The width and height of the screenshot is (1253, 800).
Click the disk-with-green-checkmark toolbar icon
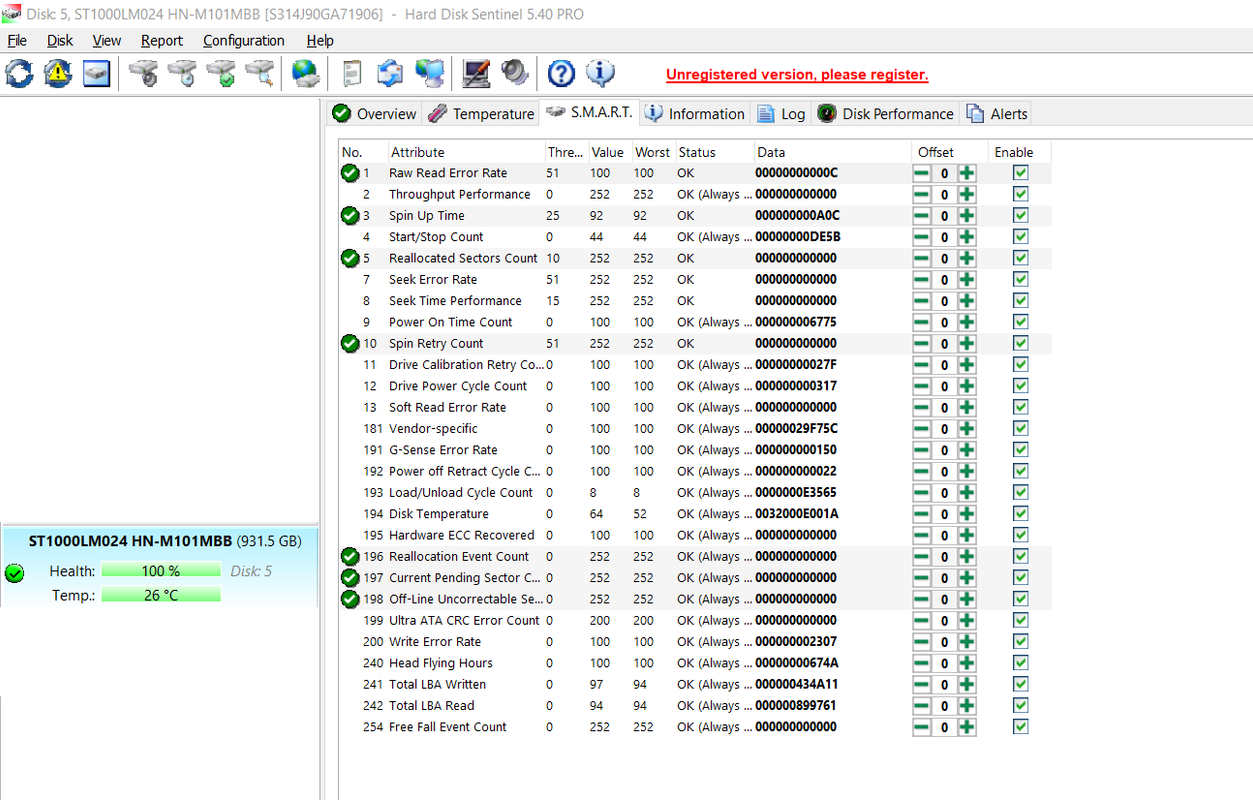pos(221,73)
